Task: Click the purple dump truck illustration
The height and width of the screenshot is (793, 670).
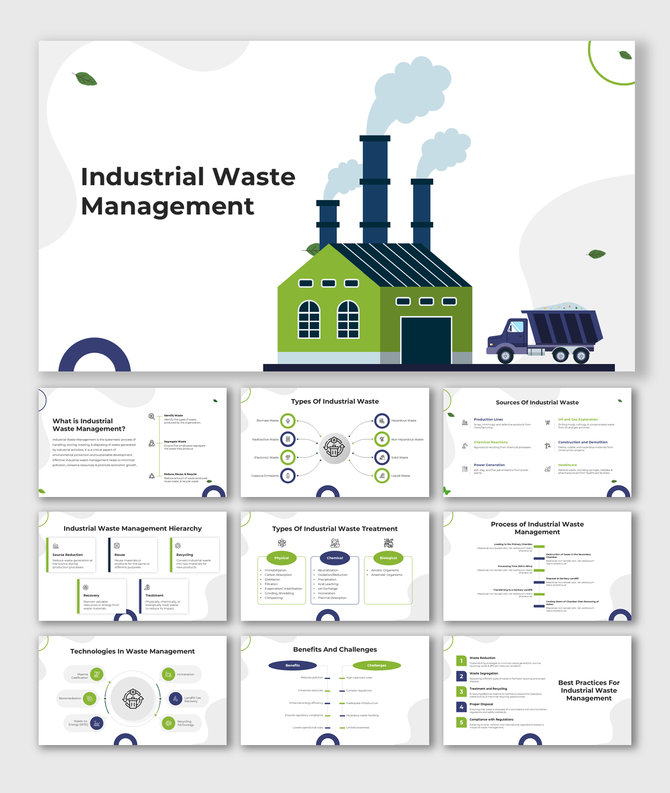Action: tap(545, 334)
